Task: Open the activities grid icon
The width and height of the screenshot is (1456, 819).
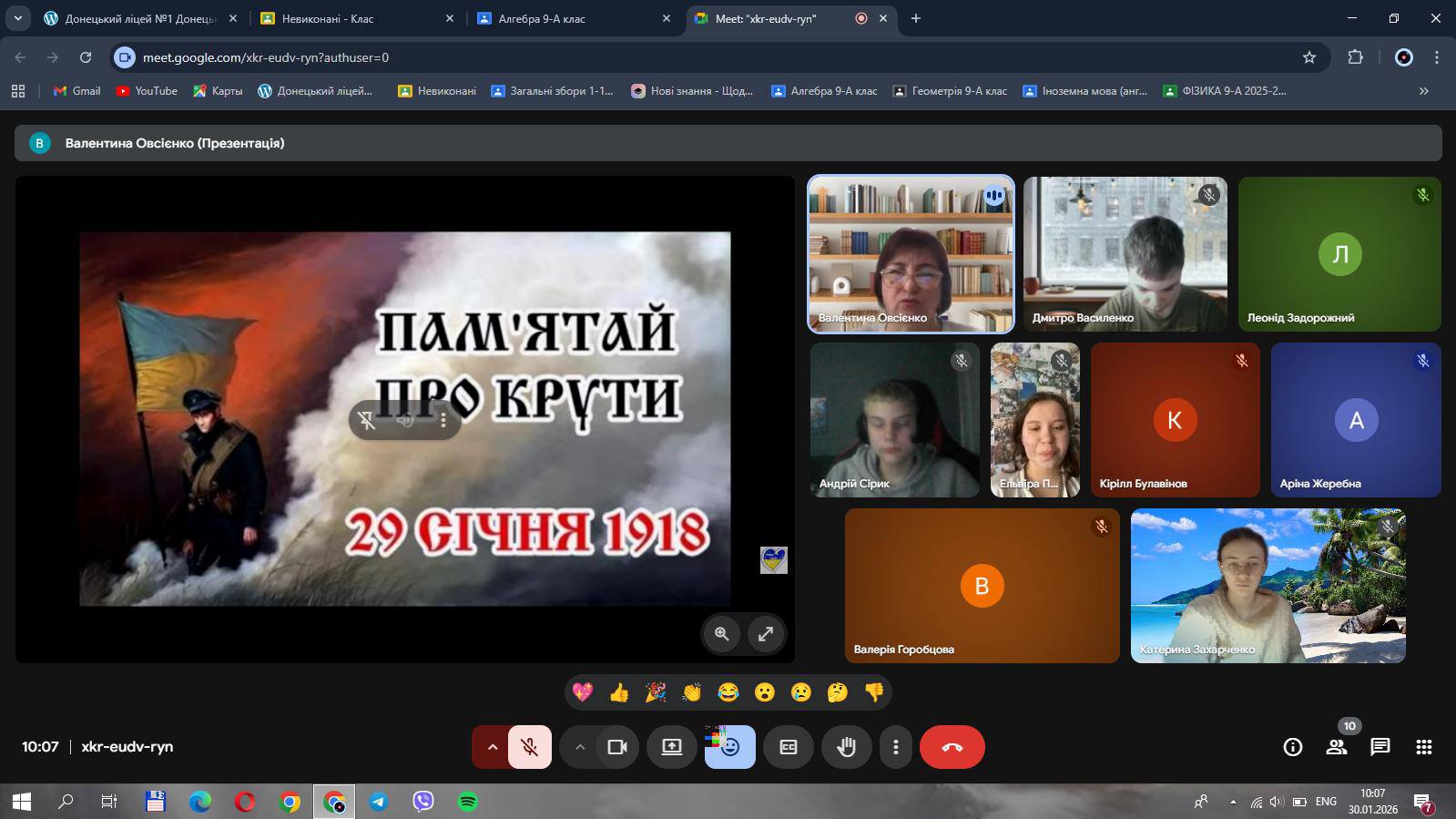Action: pyautogui.click(x=1423, y=747)
